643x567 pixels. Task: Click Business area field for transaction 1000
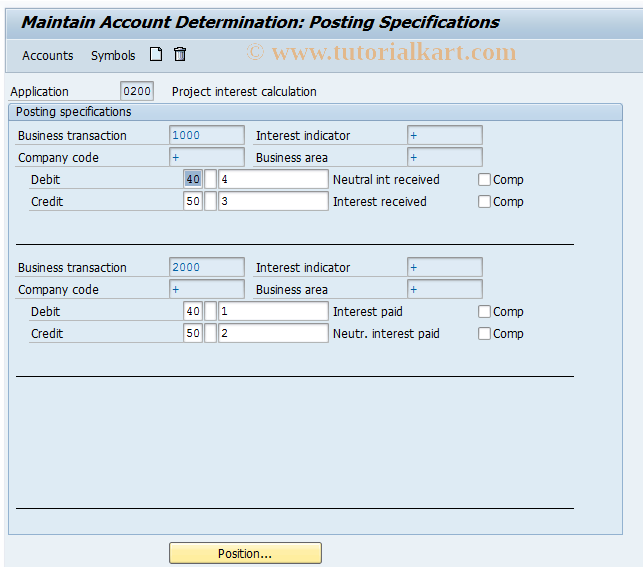445,157
